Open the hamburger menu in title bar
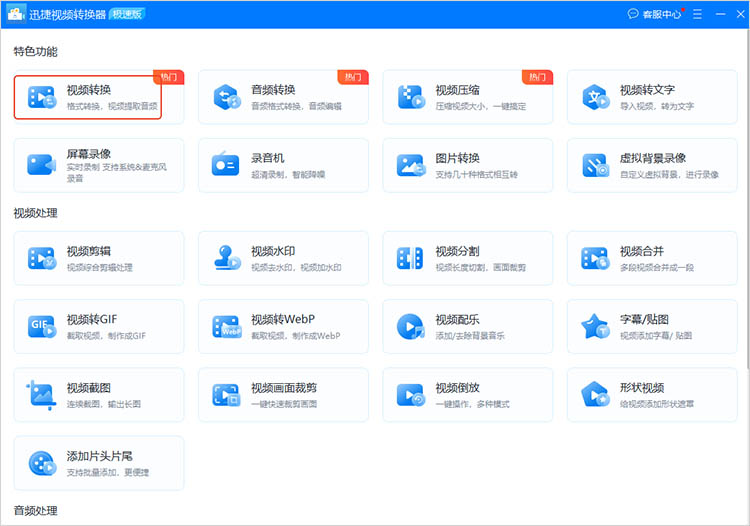Screen dimensions: 750x526 click(x=695, y=14)
